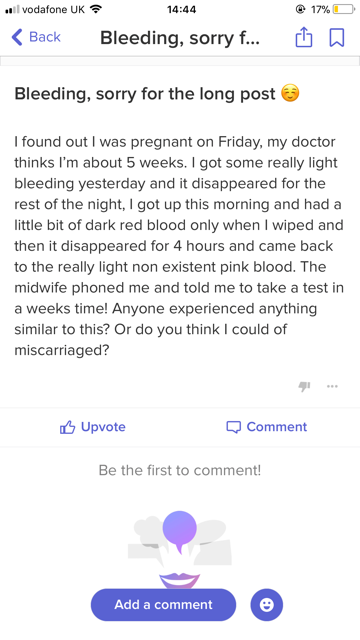
Task: Tap the truncated header title 'Bleeding, sorry f...'
Action: pos(180,38)
